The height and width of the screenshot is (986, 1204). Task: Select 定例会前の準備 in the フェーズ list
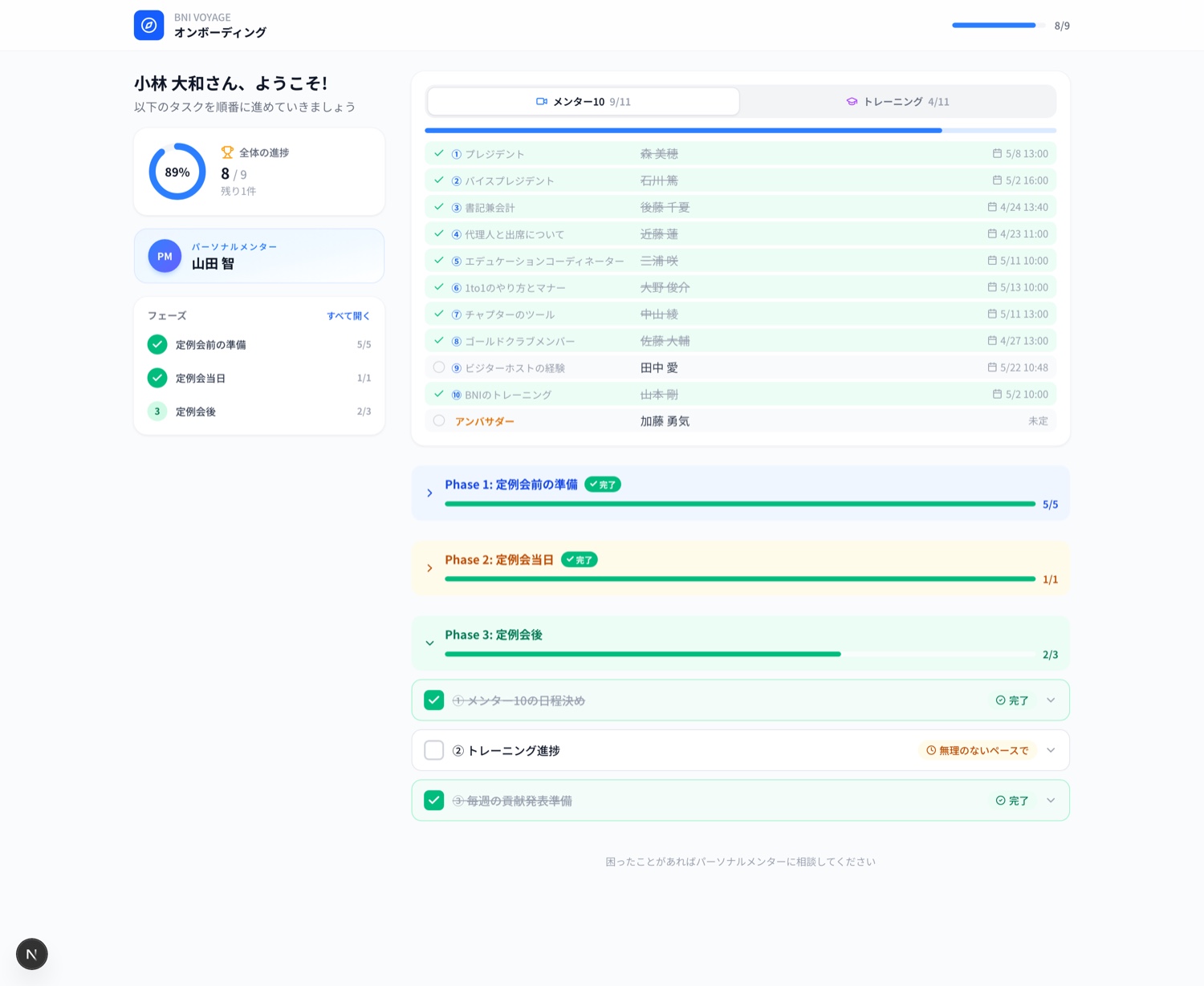[x=259, y=344]
